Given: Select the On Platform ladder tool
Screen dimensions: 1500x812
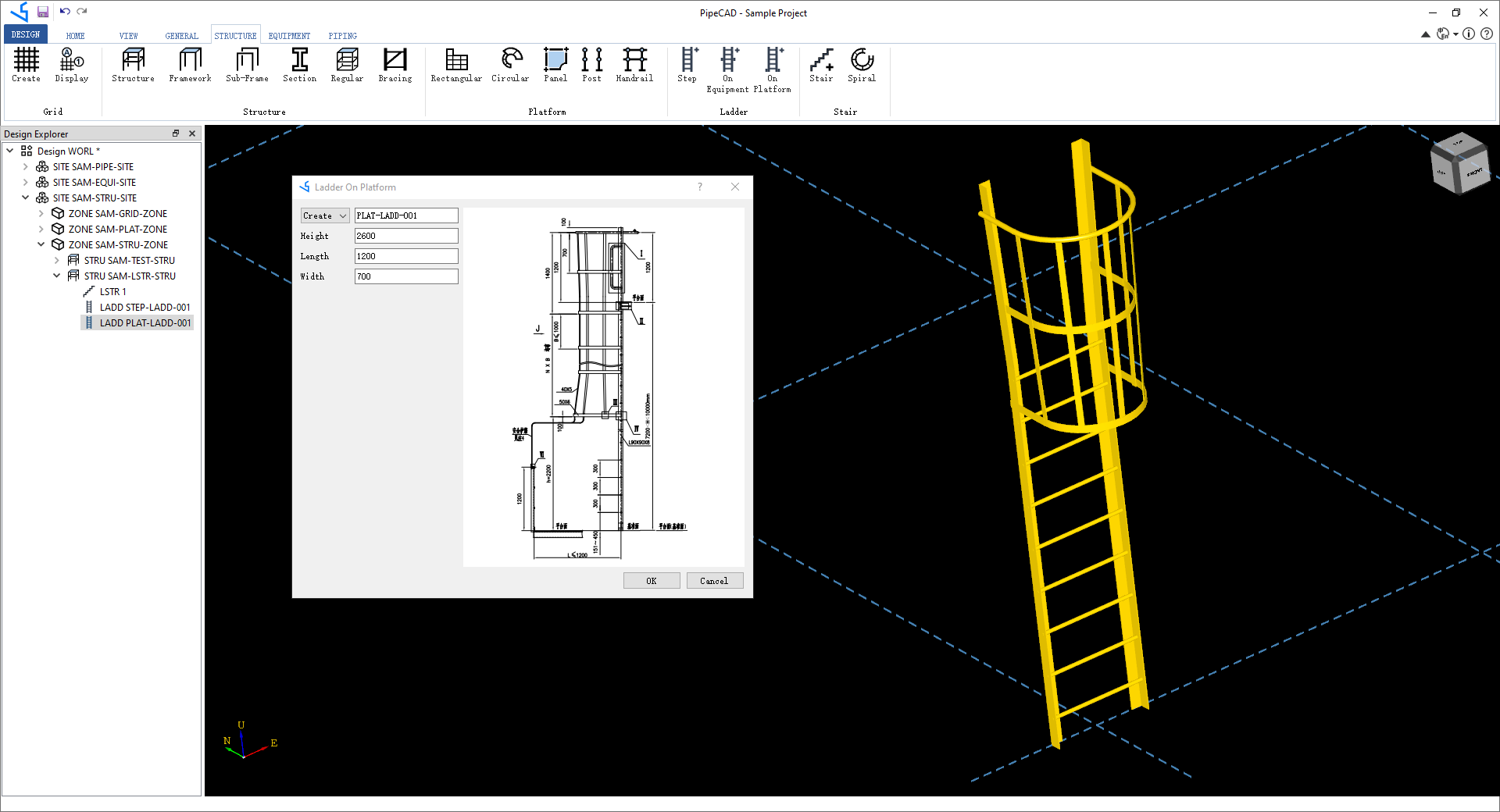Looking at the screenshot, I should click(x=773, y=66).
